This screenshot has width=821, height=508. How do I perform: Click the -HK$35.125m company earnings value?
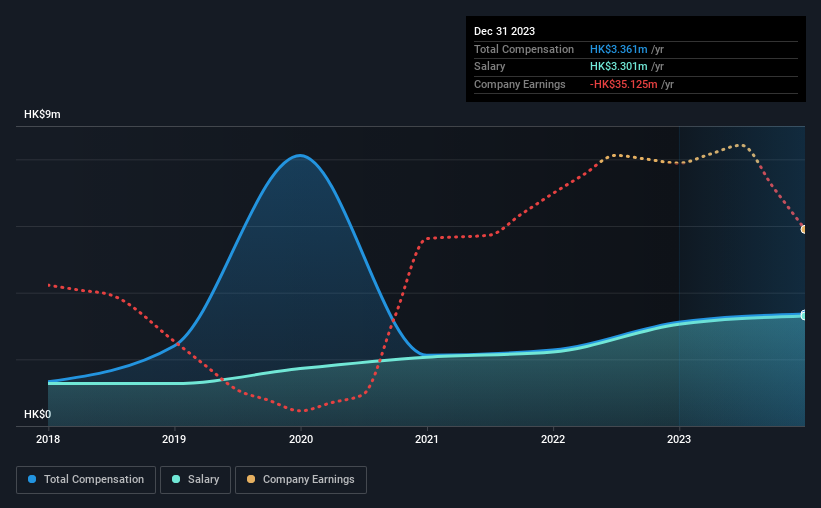(623, 84)
